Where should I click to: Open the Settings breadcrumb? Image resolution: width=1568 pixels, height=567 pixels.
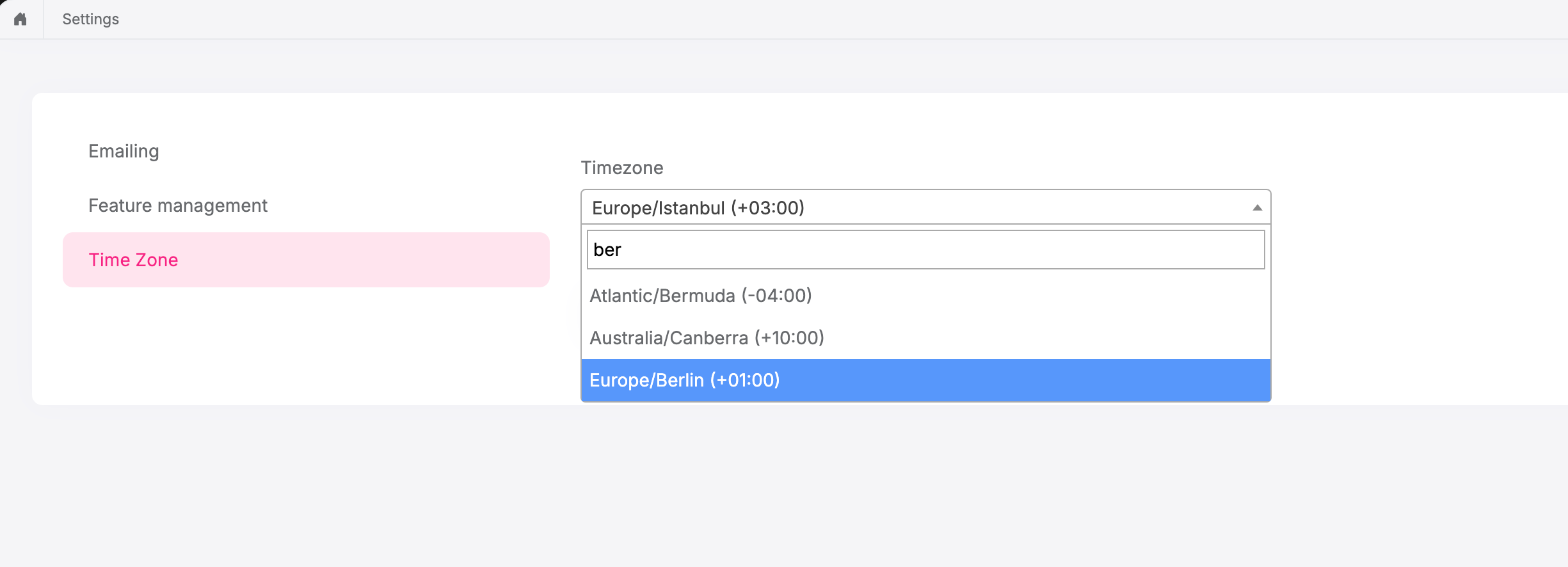[x=90, y=19]
